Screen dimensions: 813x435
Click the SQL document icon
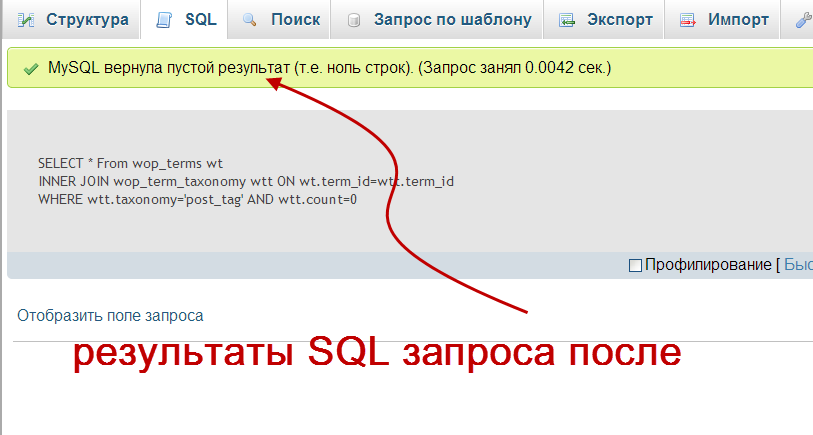tap(164, 20)
